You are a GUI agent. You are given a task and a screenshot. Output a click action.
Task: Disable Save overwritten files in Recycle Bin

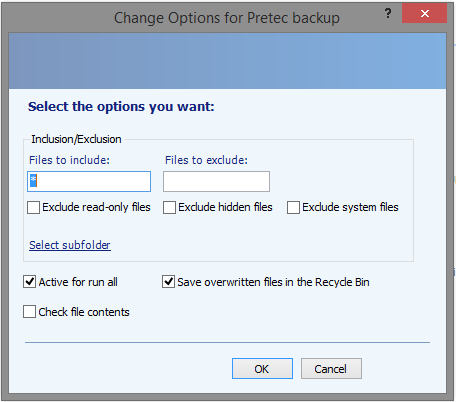pos(168,282)
